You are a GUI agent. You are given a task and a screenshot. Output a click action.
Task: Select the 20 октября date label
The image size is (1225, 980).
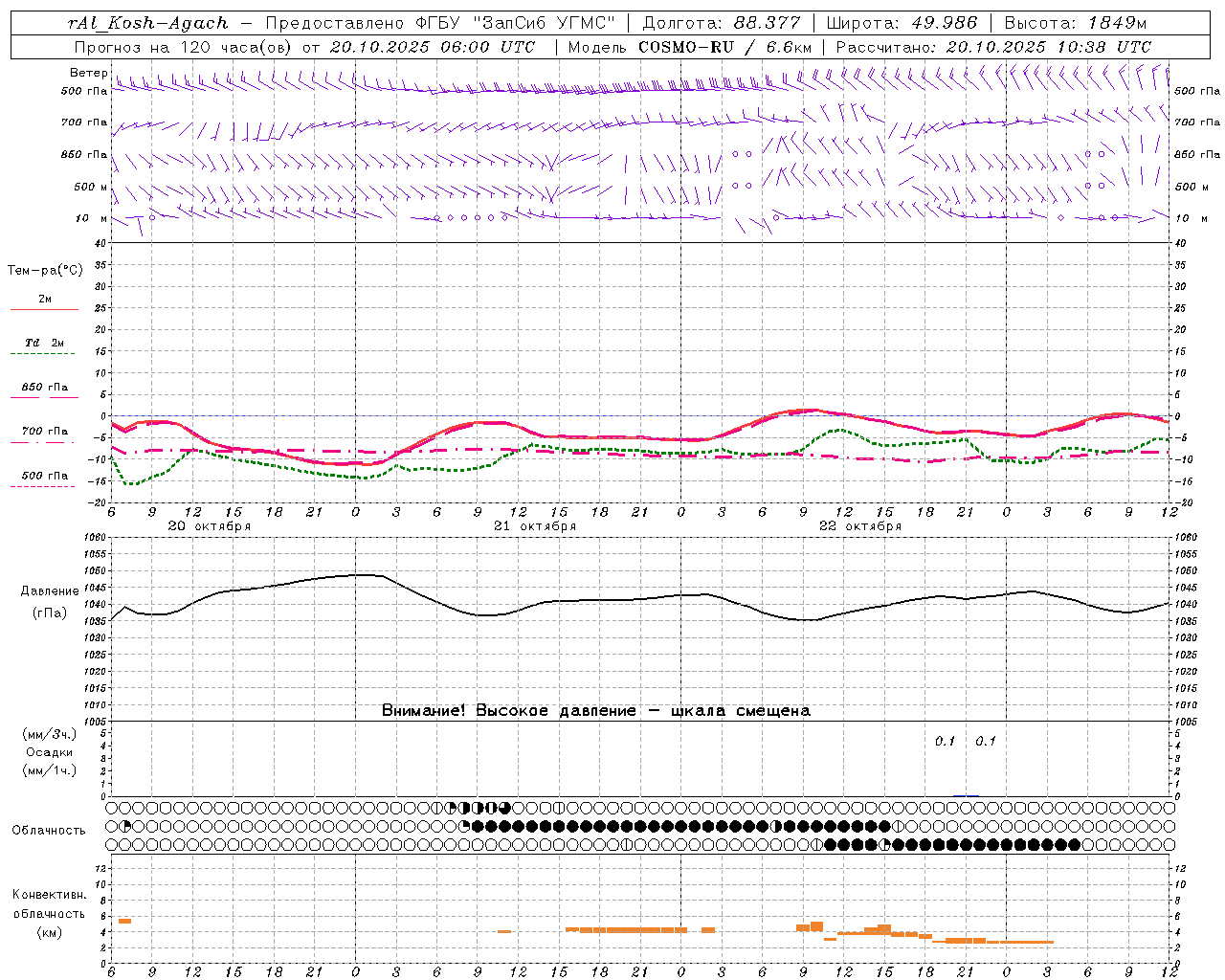coord(210,526)
